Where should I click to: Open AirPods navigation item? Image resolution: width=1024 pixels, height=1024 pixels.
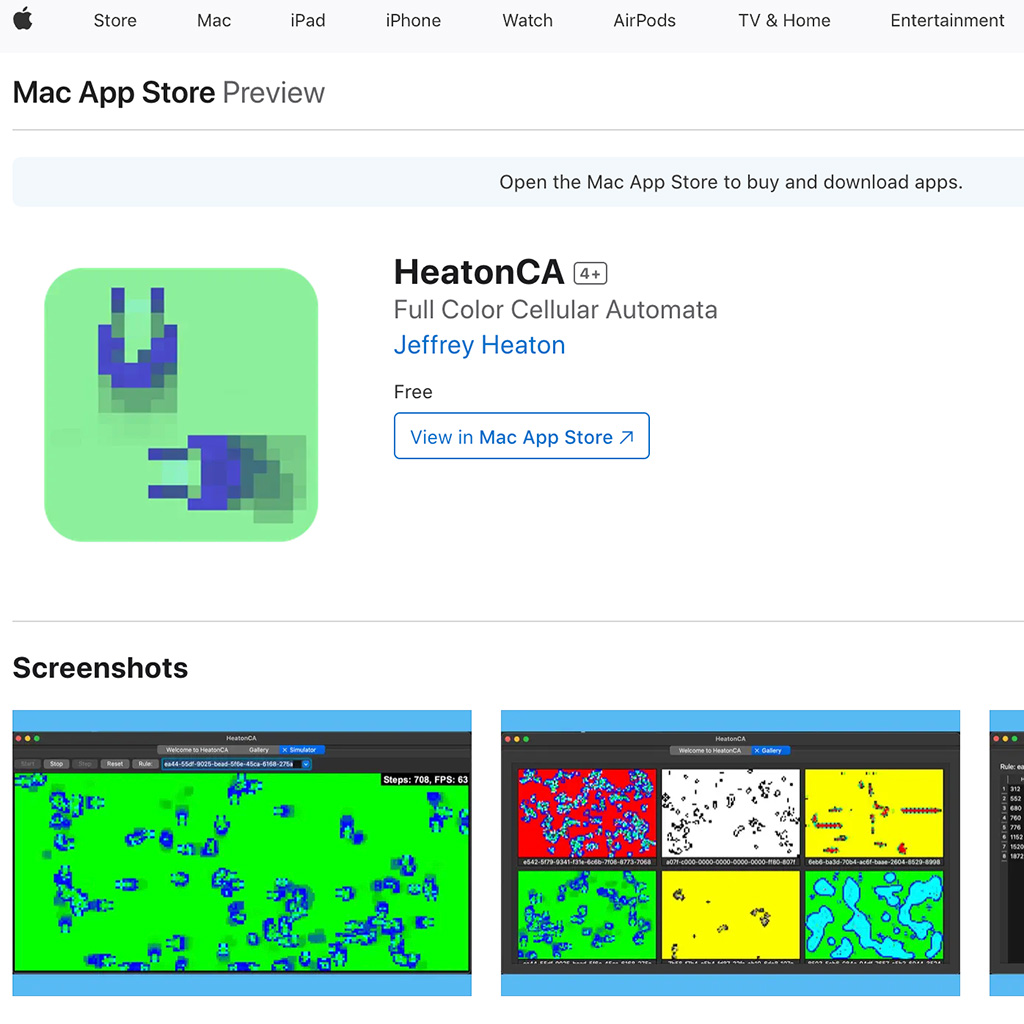point(644,21)
